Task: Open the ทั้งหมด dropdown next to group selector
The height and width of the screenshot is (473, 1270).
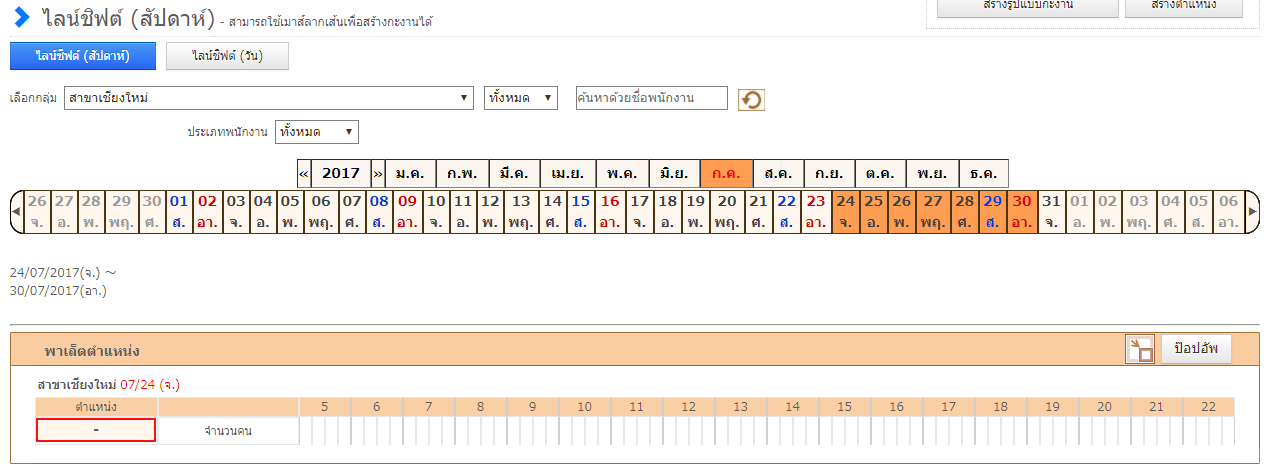Action: [520, 98]
